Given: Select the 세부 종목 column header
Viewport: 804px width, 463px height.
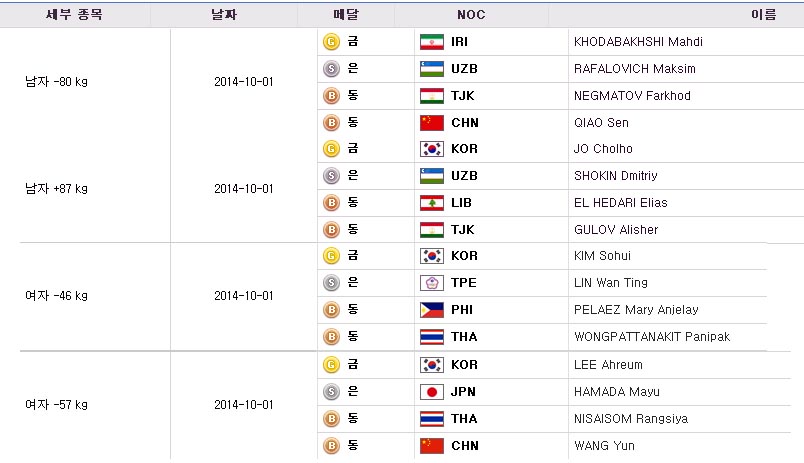Looking at the screenshot, I should point(75,15).
